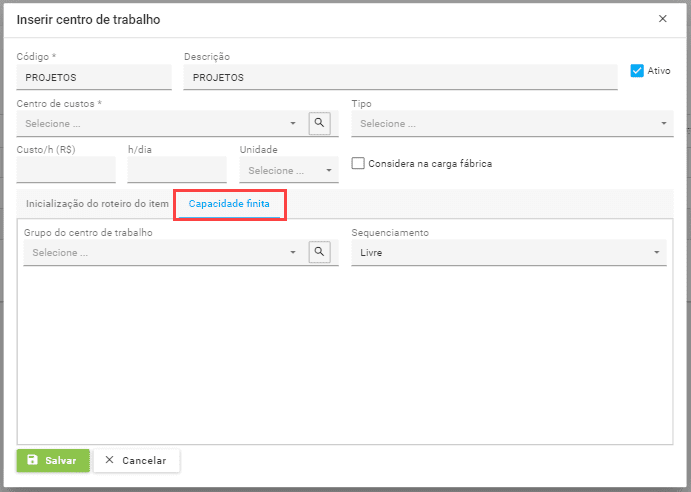691x492 pixels.
Task: Open the Grupo do centro de trabalho dropdown
Action: click(x=160, y=253)
